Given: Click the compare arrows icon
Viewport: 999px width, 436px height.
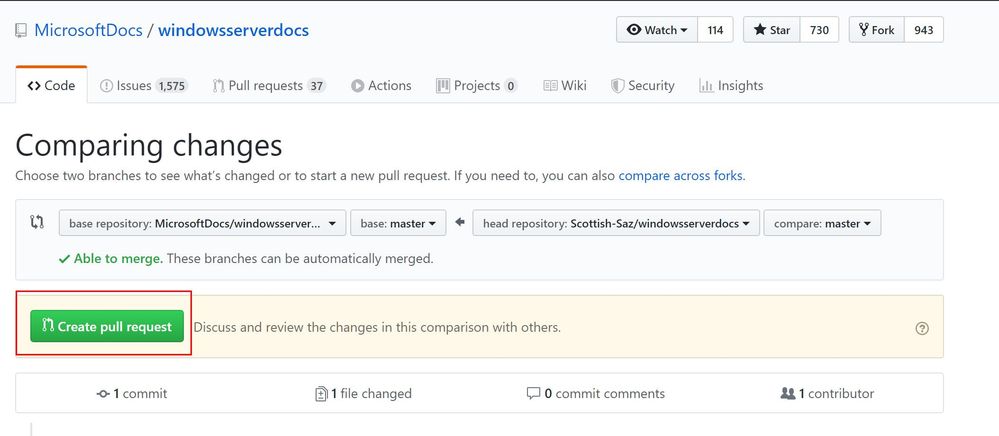Looking at the screenshot, I should point(37,222).
